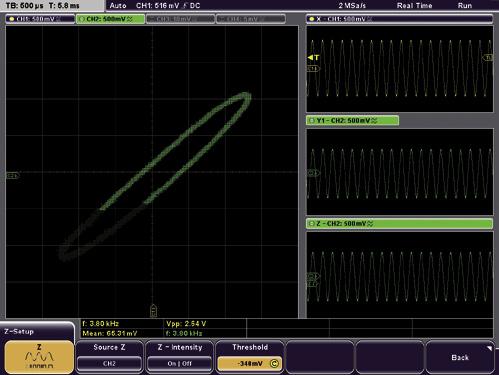Toggle Z-Intensity On/Off

(x=179, y=363)
